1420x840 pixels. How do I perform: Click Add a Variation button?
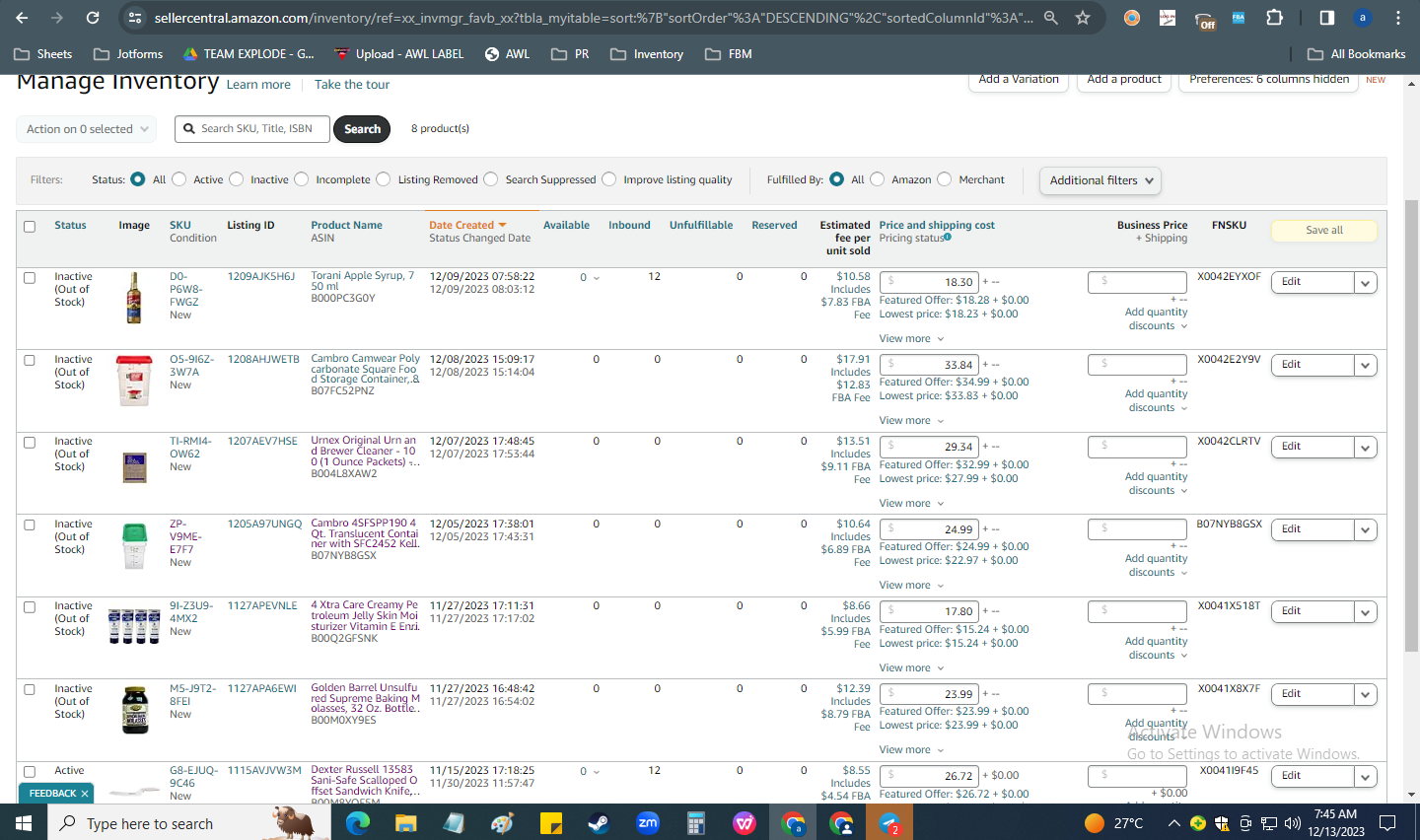tap(1019, 81)
